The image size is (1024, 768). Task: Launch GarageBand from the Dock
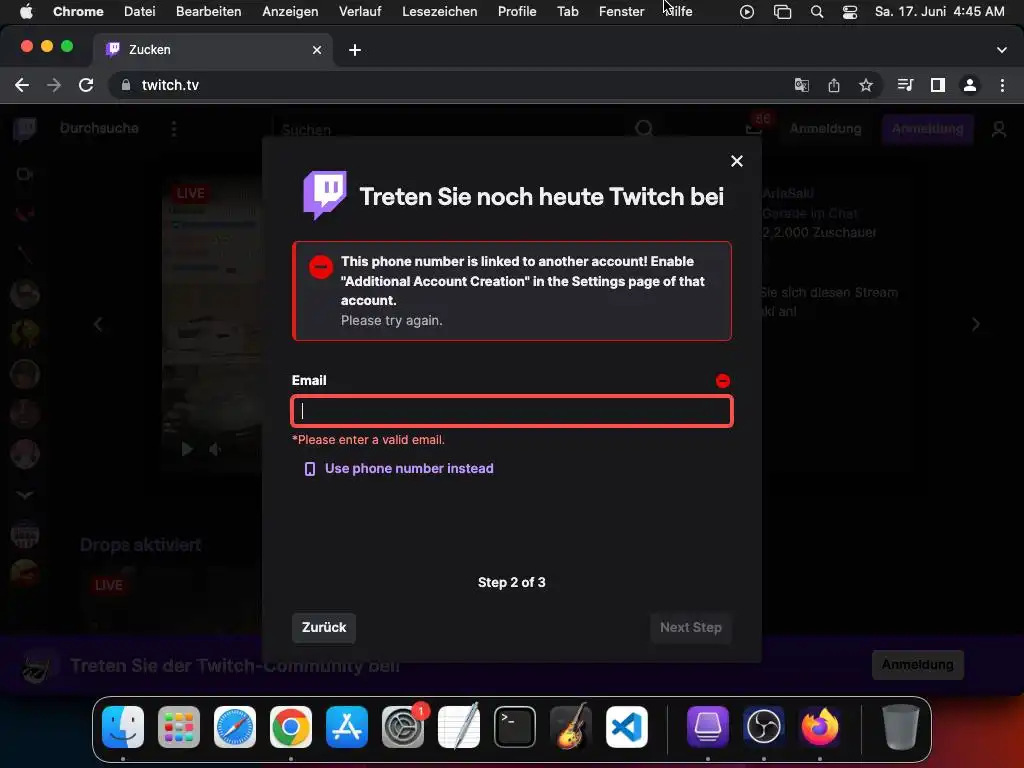571,727
